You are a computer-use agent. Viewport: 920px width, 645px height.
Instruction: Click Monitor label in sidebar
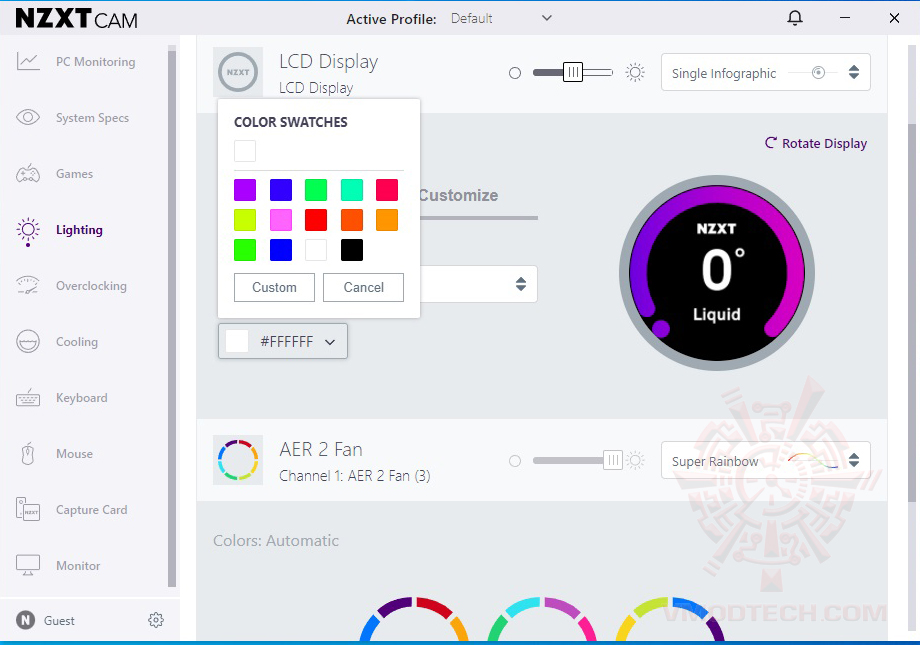click(x=78, y=566)
